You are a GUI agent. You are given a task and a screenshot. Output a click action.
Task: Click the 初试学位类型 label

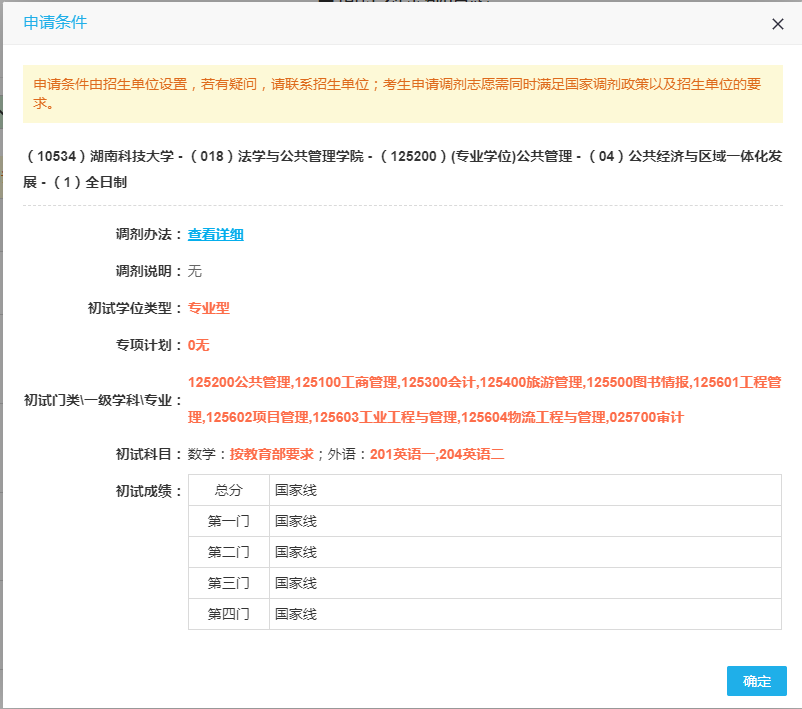pos(135,308)
